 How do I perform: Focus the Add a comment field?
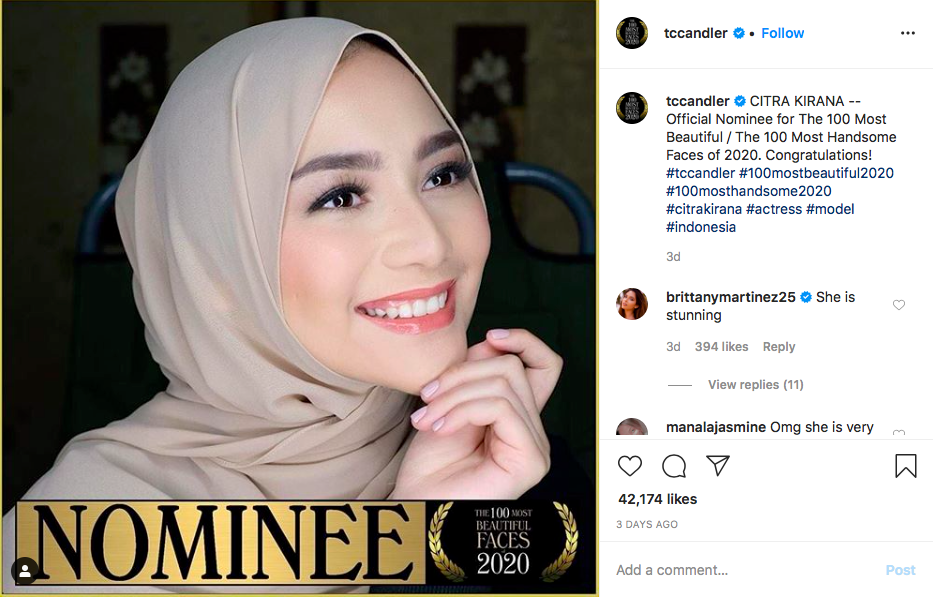pyautogui.click(x=747, y=570)
